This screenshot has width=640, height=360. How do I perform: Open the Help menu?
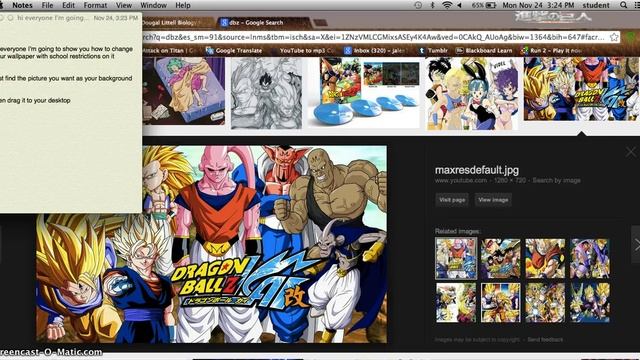[183, 5]
